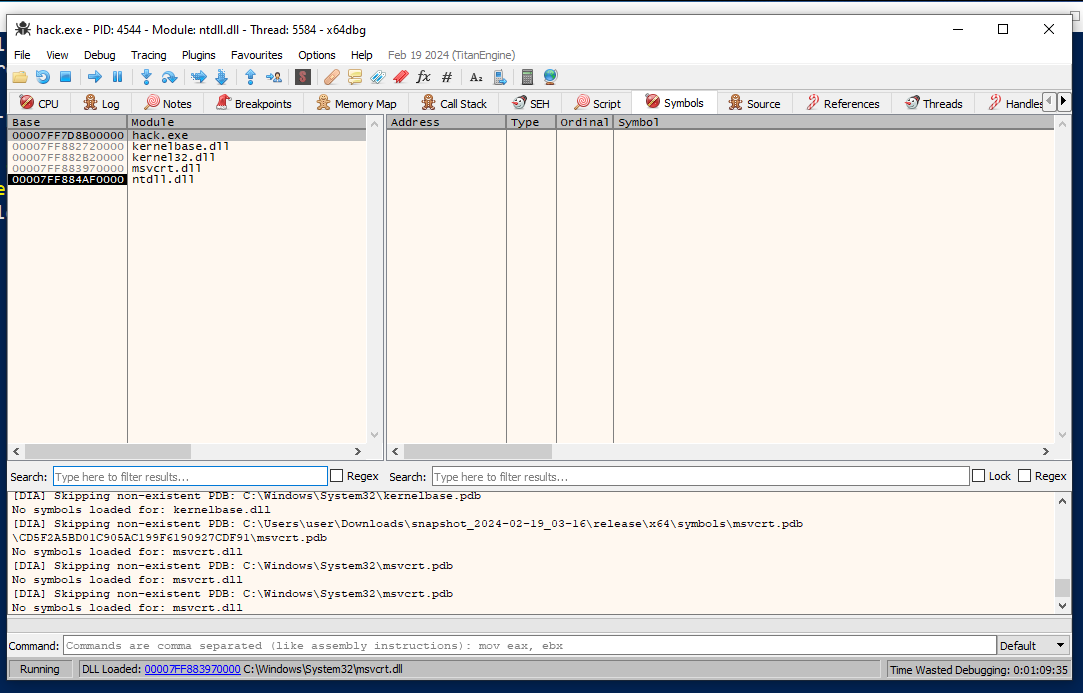This screenshot has height=693, width=1083.
Task: Open the Patches bandage icon
Action: [x=332, y=77]
